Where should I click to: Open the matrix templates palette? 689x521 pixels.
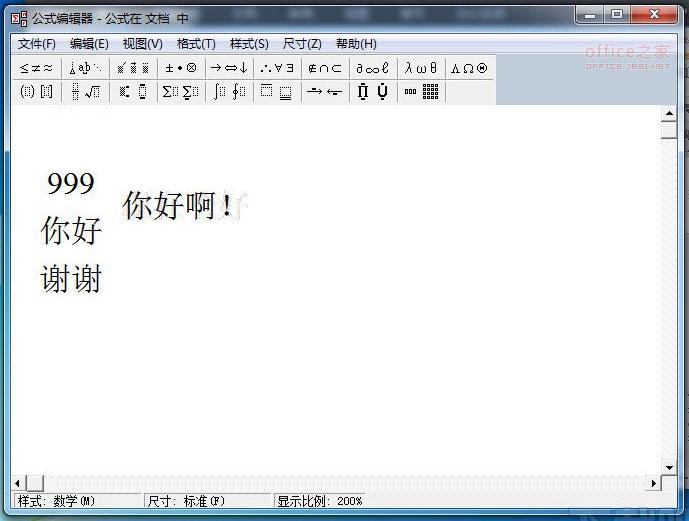tap(421, 91)
